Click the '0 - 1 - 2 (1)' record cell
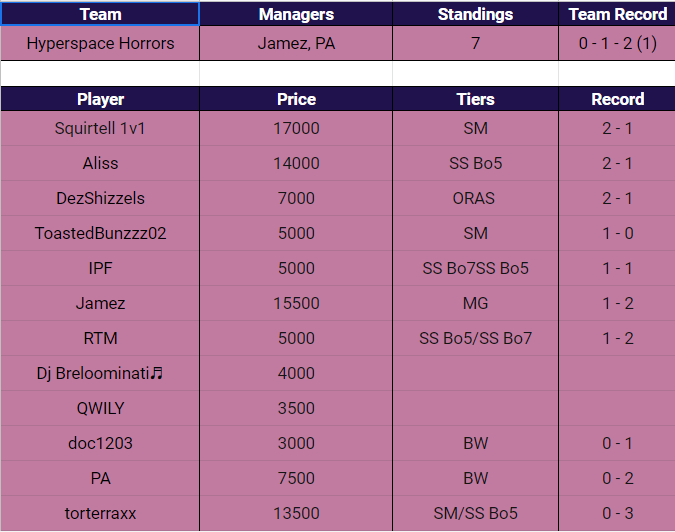This screenshot has height=532, width=675. [x=617, y=44]
